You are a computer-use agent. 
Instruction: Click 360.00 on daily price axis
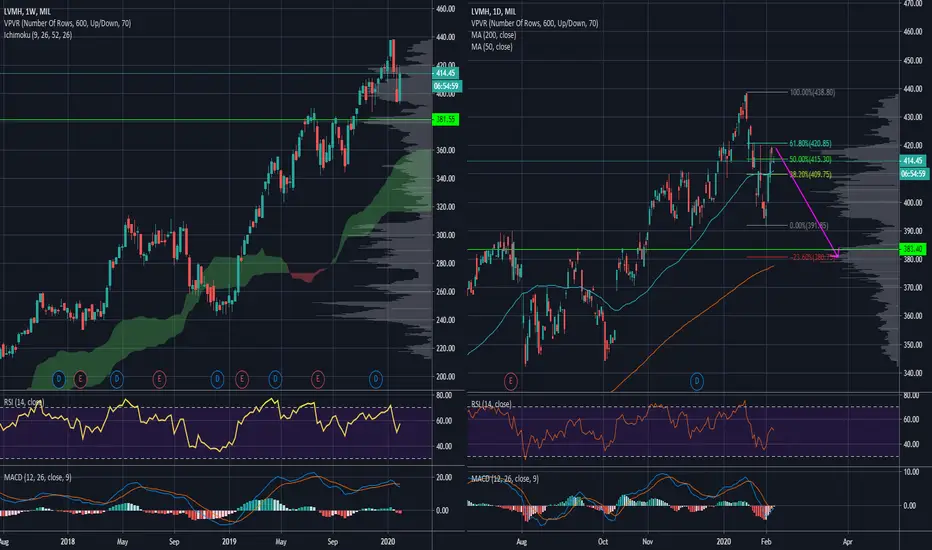[913, 316]
